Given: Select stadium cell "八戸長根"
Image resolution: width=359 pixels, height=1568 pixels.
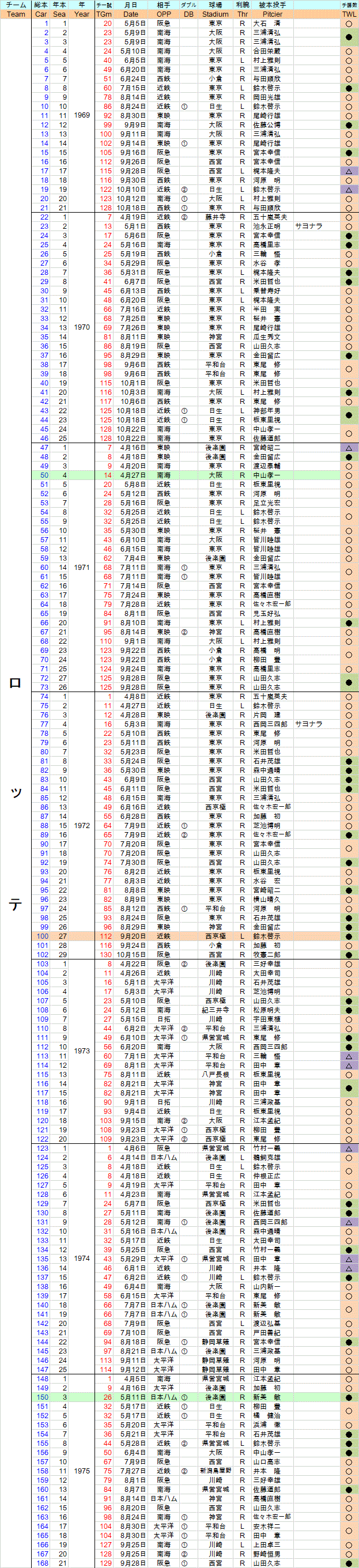Looking at the screenshot, I should (x=216, y=1074).
